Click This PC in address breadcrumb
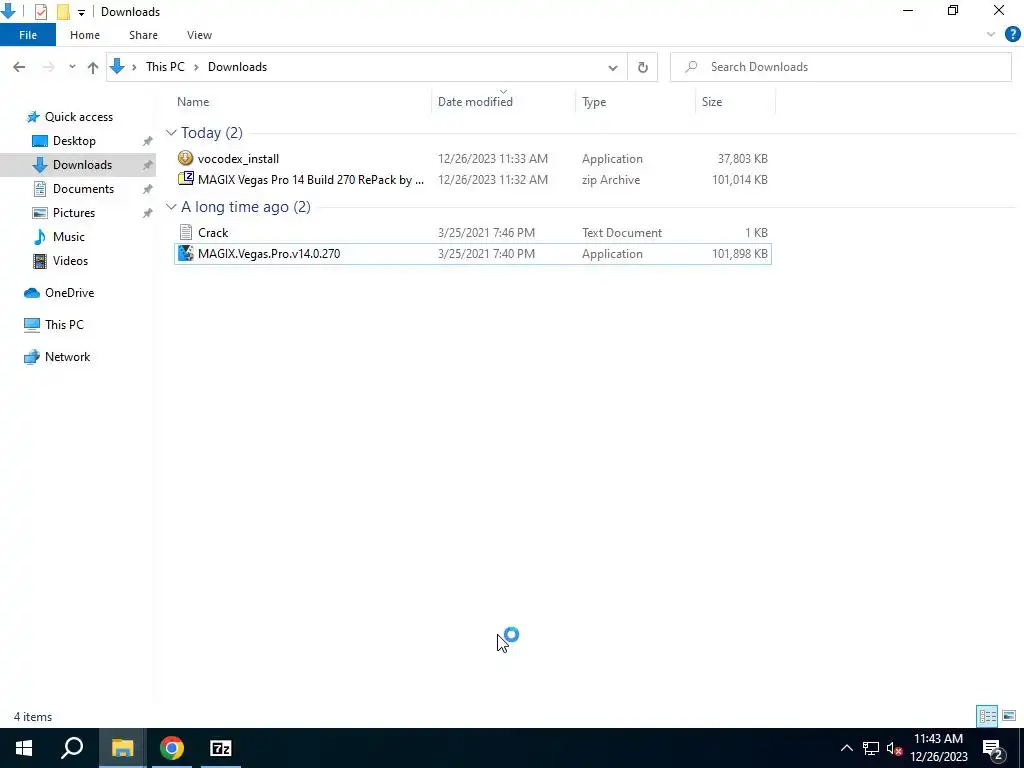Image resolution: width=1024 pixels, height=768 pixels. [165, 67]
